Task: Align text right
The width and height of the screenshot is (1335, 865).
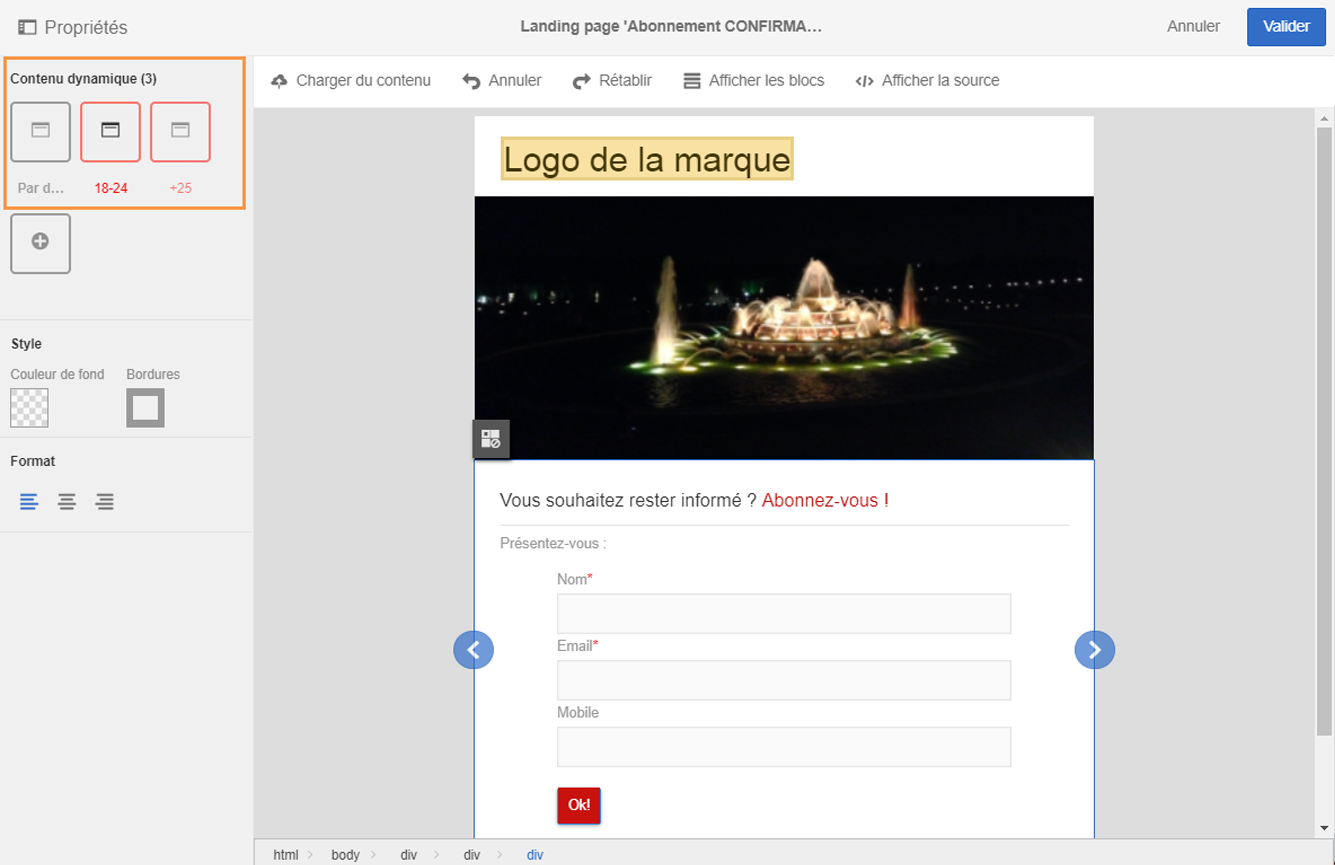Action: coord(105,502)
